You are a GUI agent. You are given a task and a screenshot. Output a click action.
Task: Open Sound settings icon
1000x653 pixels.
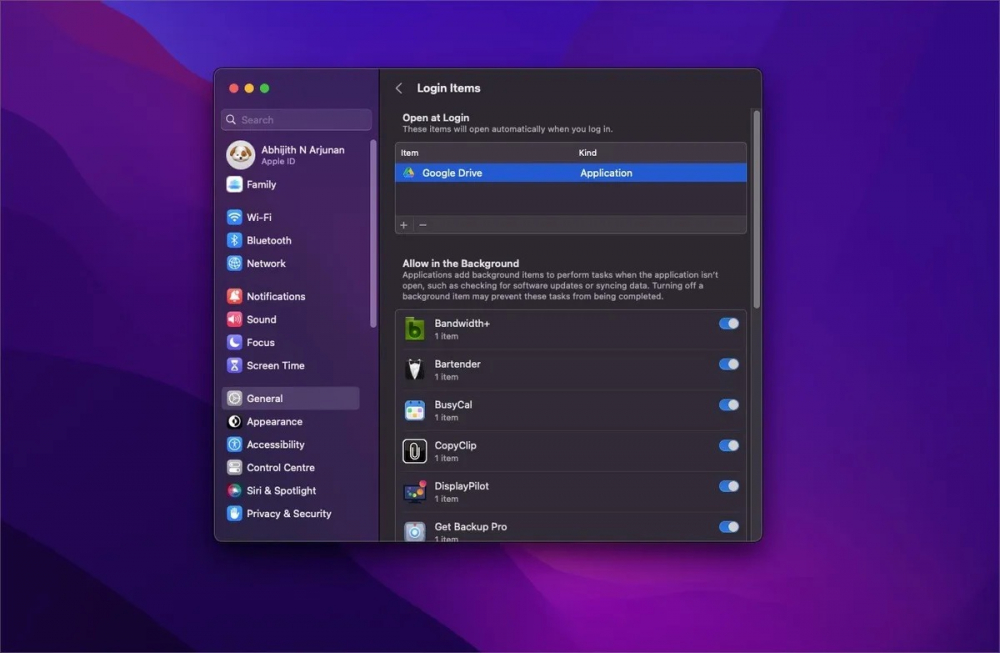pyautogui.click(x=234, y=319)
